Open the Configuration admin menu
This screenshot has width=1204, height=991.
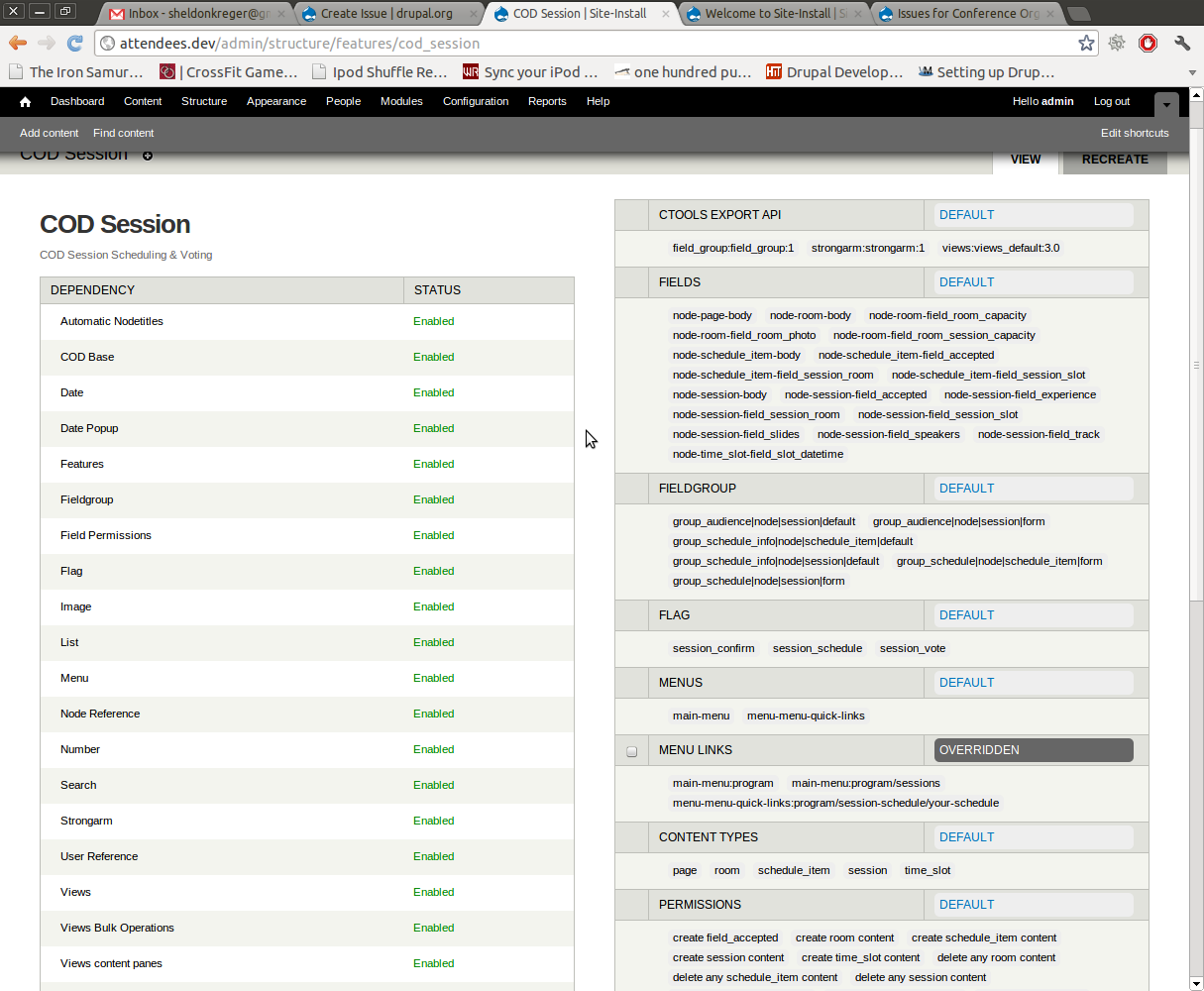point(476,101)
